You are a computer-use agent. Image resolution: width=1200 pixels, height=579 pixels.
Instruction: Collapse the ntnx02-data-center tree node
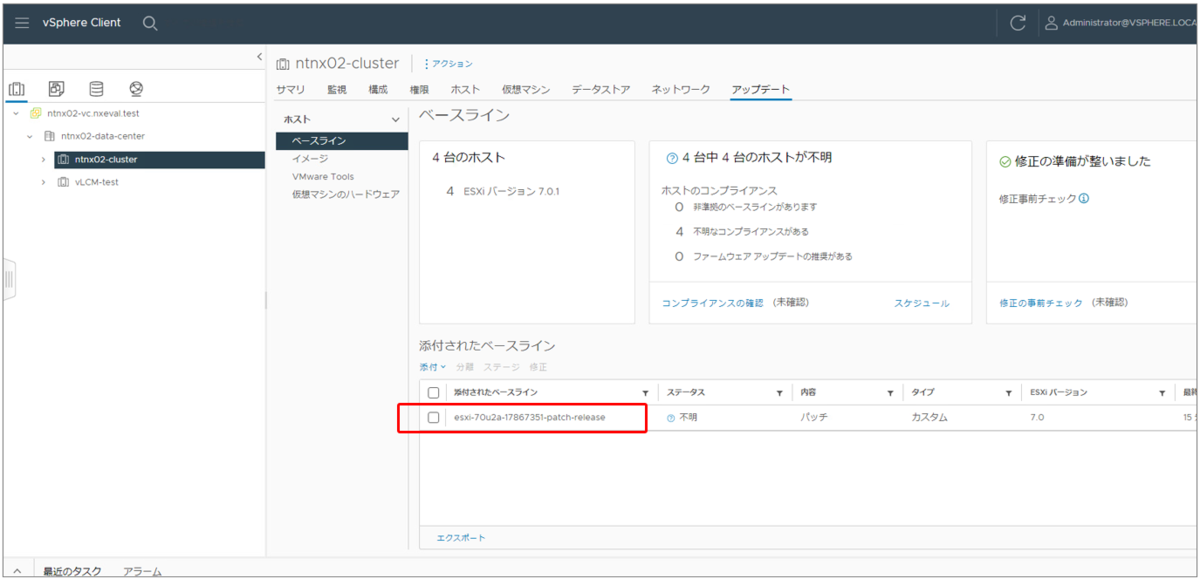point(29,136)
